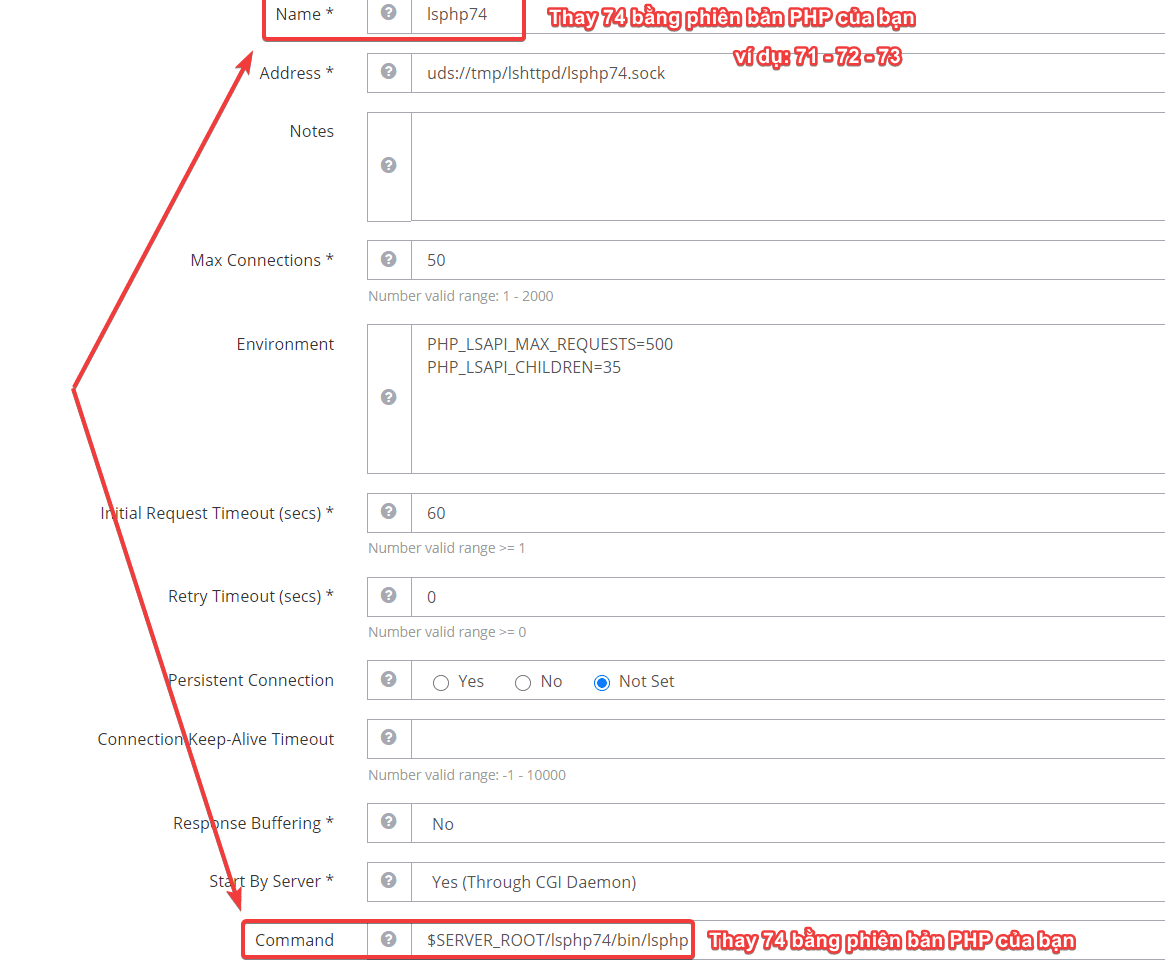The image size is (1165, 965).
Task: Open help for the Environment field
Action: pos(389,397)
